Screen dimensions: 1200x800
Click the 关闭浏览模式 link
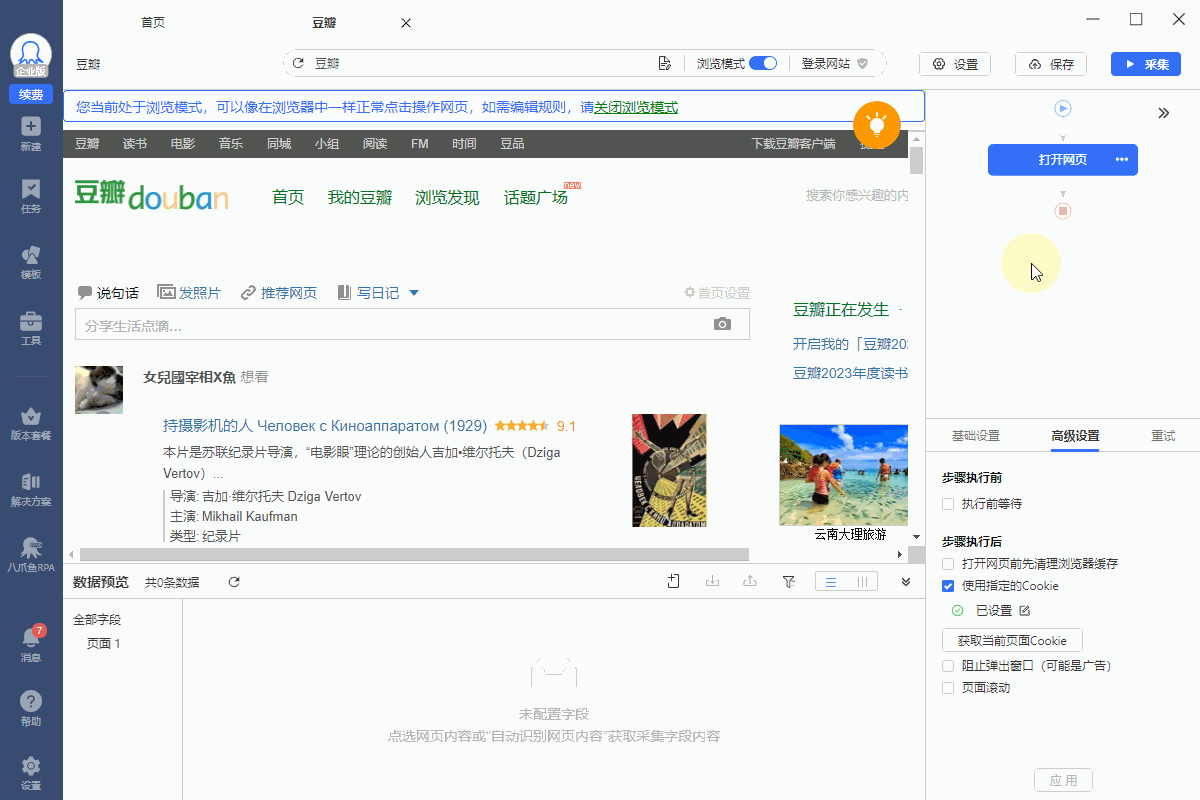click(636, 107)
